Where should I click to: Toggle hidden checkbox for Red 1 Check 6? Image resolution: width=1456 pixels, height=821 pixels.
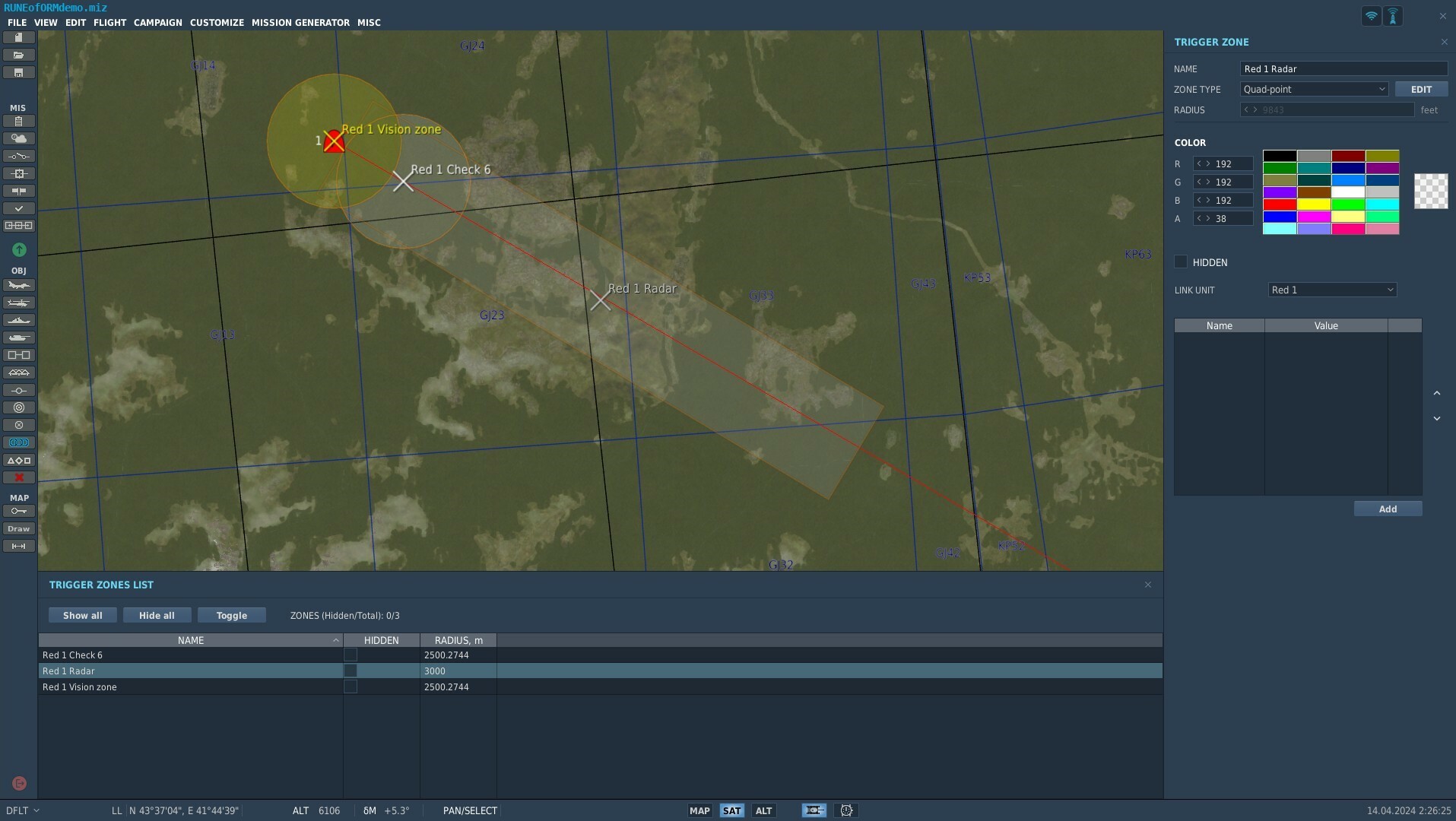[x=351, y=655]
